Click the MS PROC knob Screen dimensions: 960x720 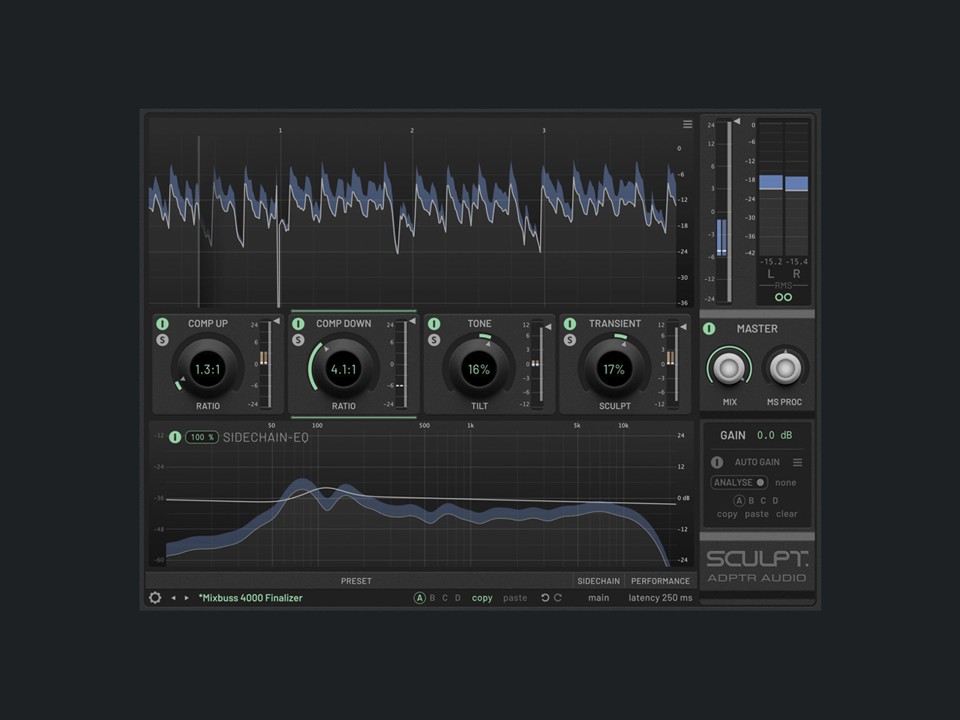point(785,368)
